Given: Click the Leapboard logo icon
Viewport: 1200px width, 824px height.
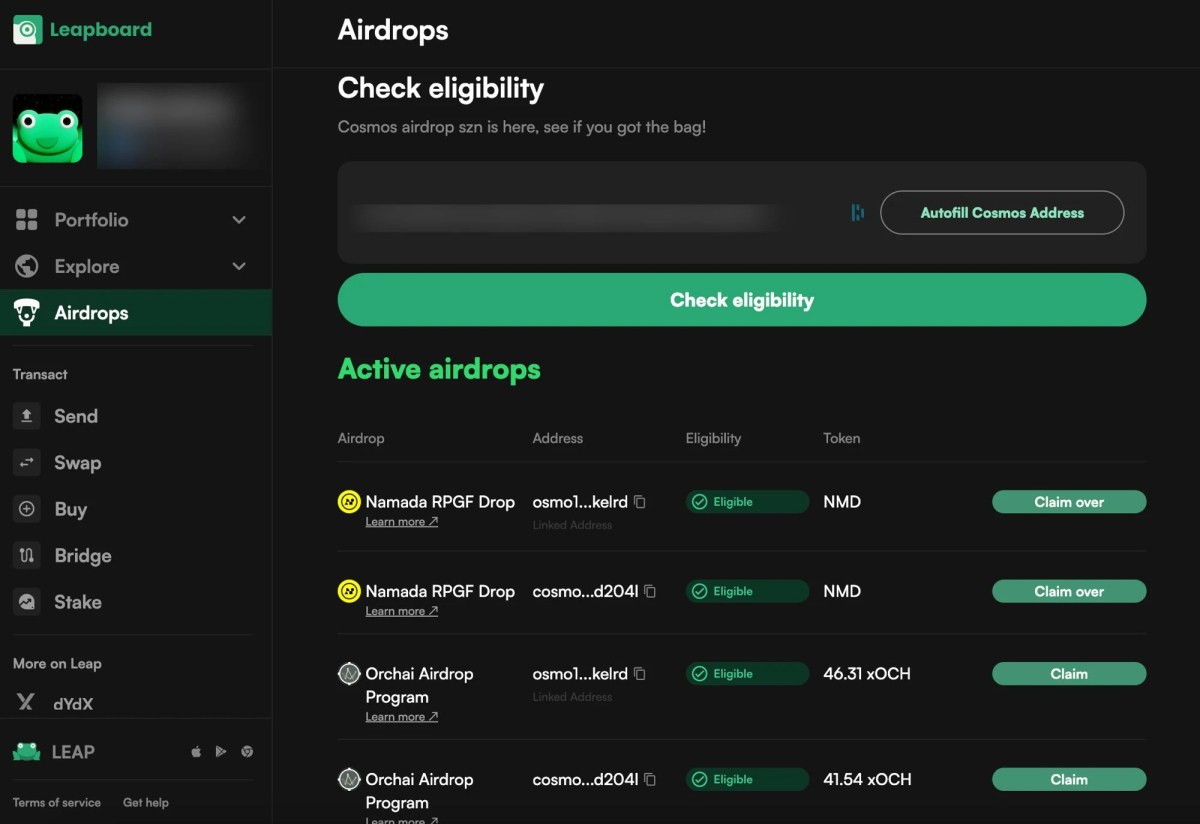Looking at the screenshot, I should (27, 30).
